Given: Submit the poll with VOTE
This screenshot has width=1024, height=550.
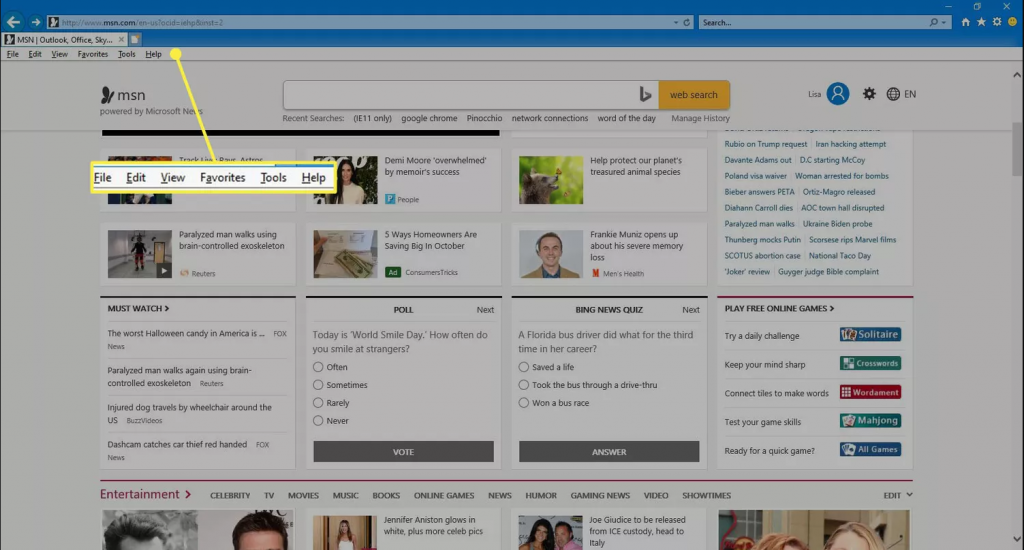Looking at the screenshot, I should point(404,451).
